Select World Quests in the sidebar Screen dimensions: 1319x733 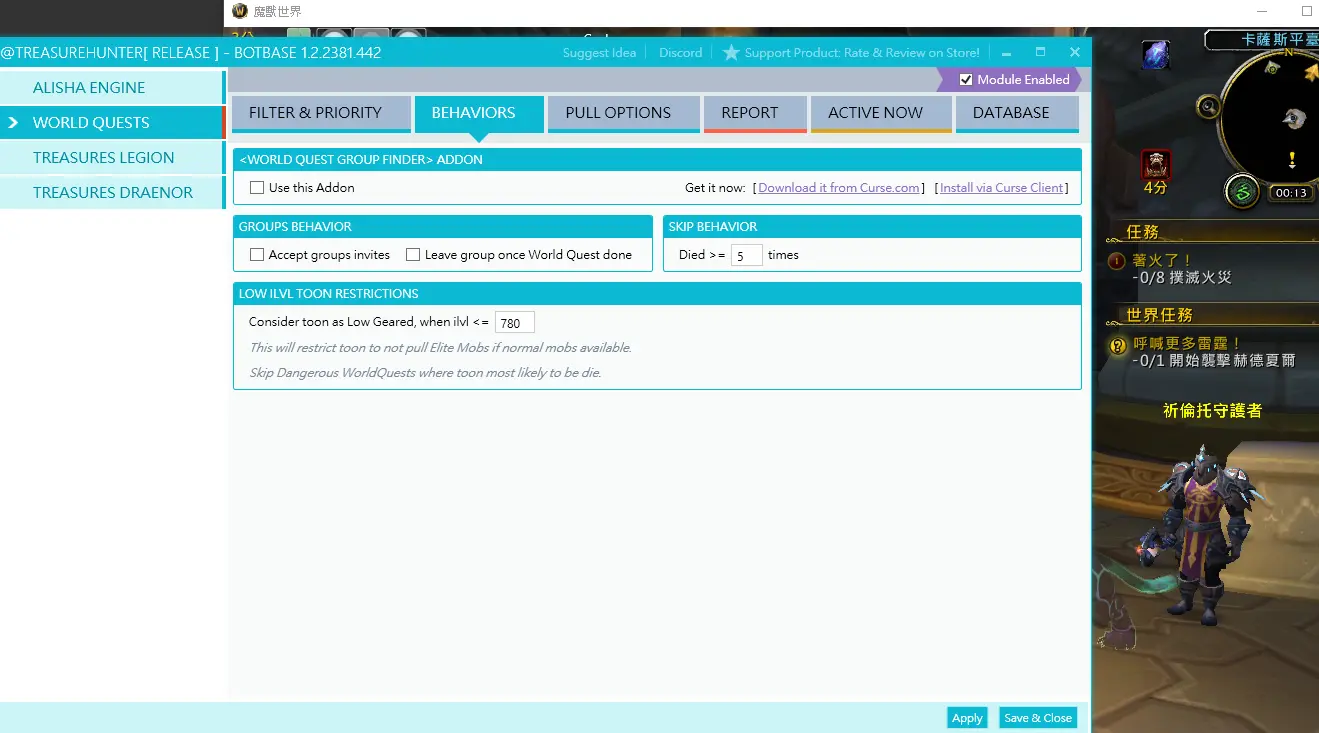112,123
